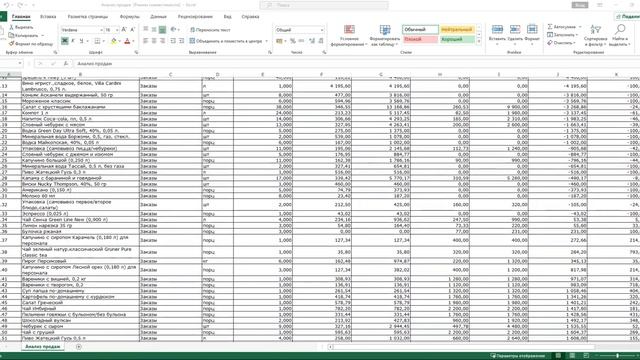
Task: Open the Вид tab
Action: 227,17
